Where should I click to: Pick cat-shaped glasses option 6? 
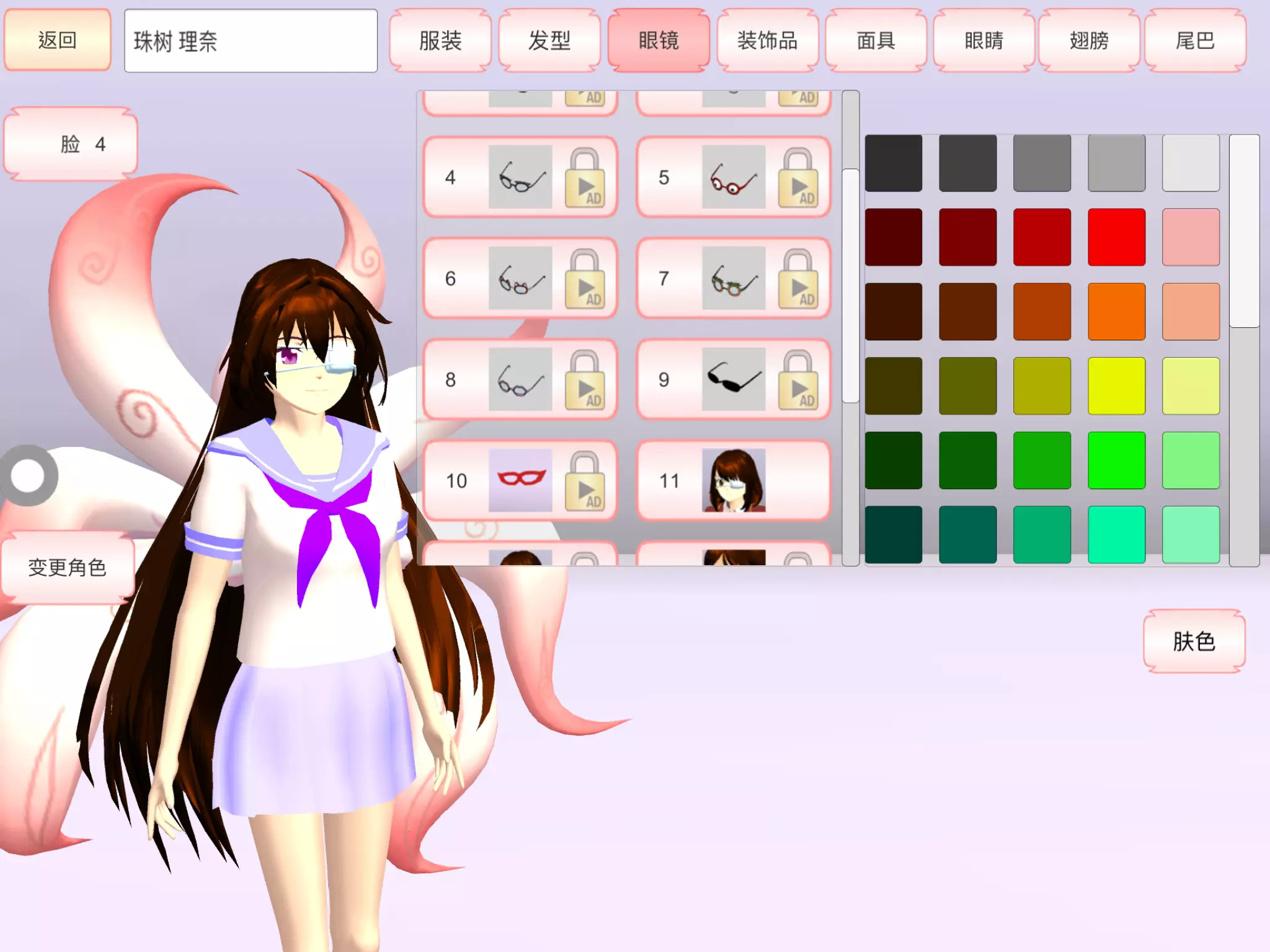click(x=520, y=278)
